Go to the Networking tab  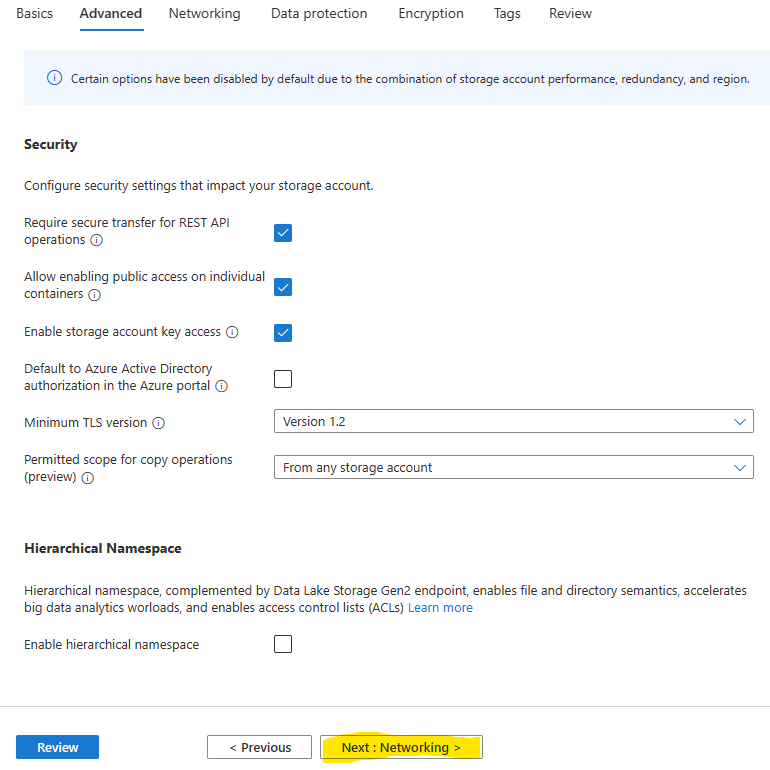pos(205,14)
